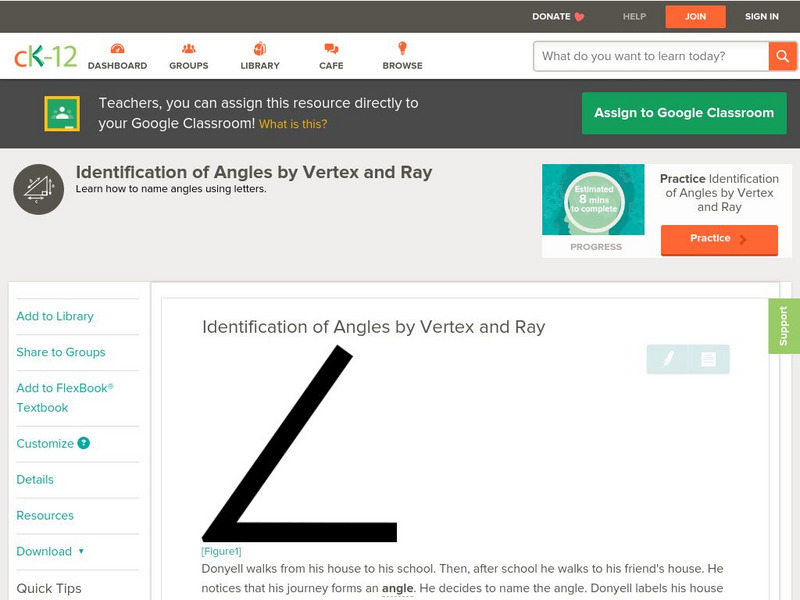The image size is (800, 600).
Task: Select Add to Library
Action: tap(55, 316)
